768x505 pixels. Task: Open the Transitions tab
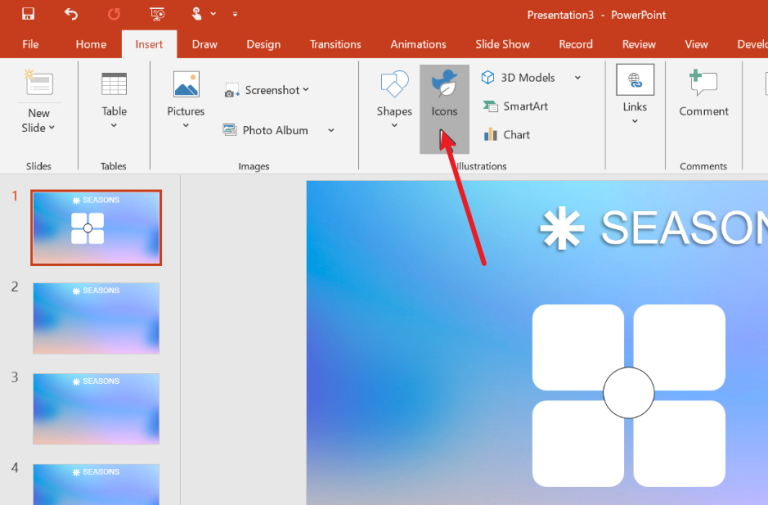coord(336,45)
